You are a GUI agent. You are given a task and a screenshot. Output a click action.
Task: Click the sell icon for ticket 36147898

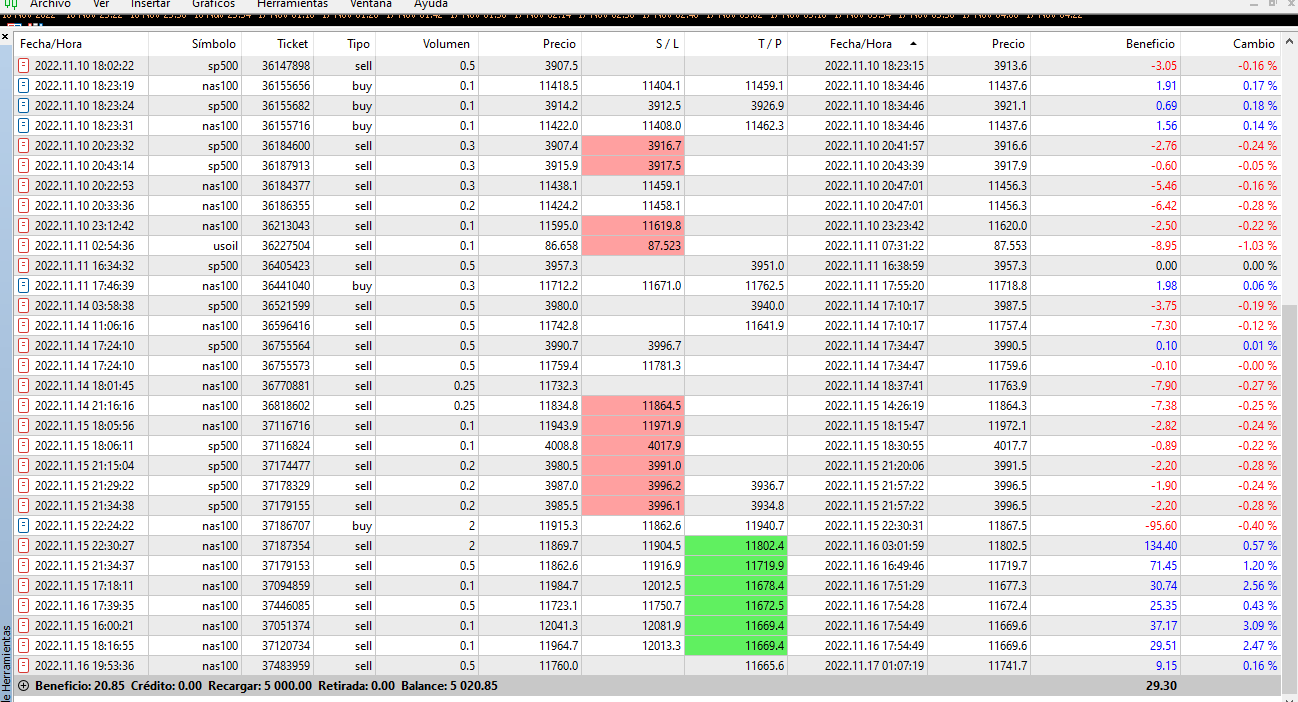click(x=24, y=66)
